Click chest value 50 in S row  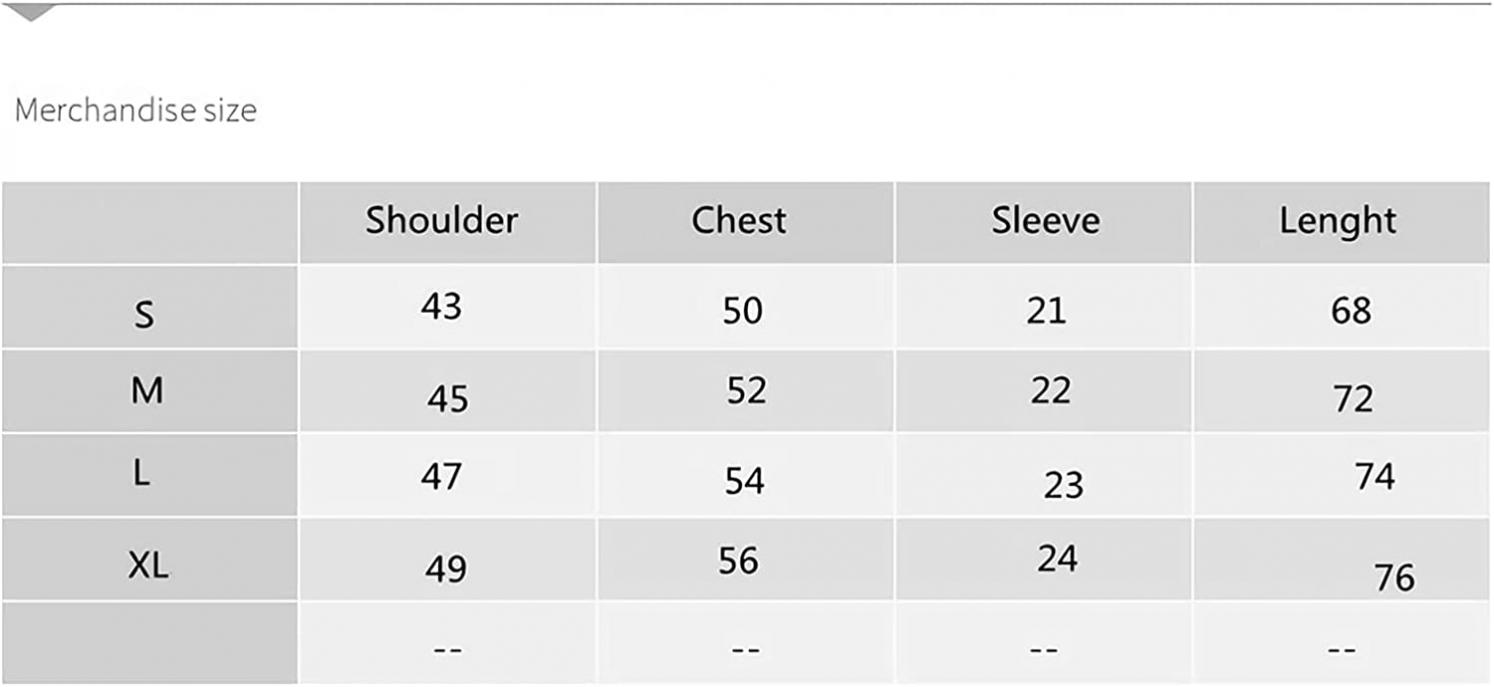point(743,311)
